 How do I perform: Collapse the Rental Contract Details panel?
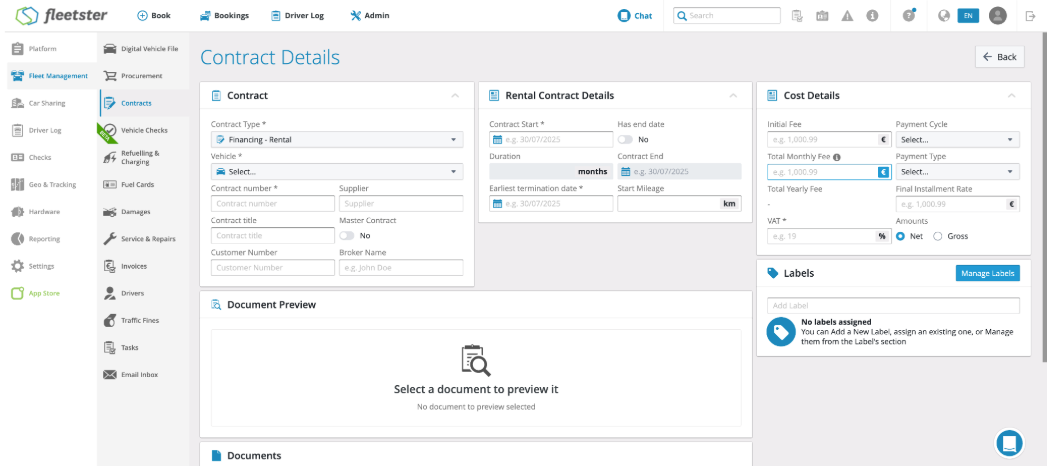[733, 96]
